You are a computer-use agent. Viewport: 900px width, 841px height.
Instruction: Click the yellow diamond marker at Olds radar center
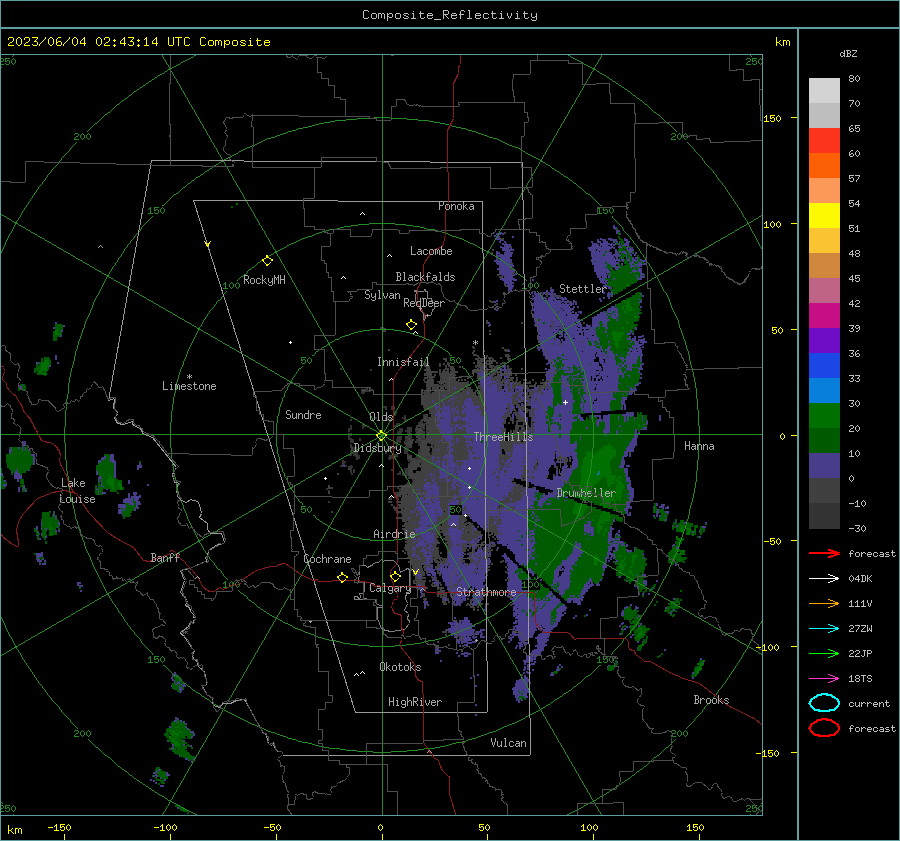pyautogui.click(x=382, y=435)
